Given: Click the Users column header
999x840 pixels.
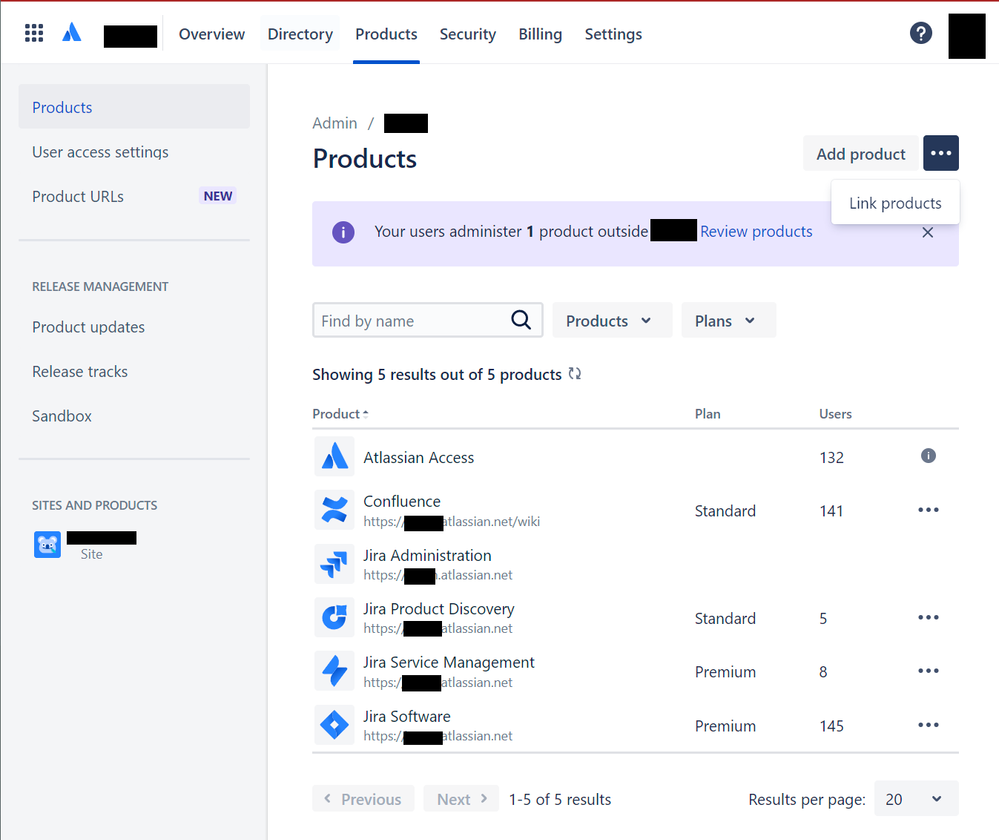Looking at the screenshot, I should 835,414.
